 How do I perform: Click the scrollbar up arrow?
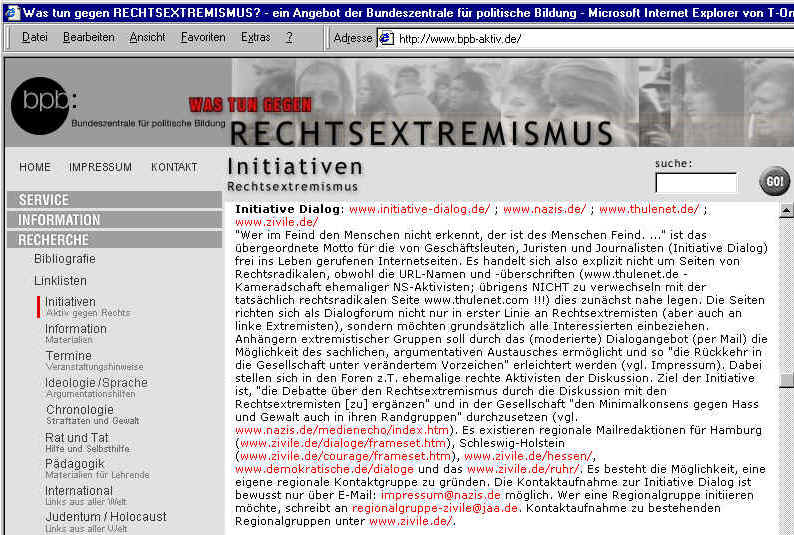pyautogui.click(x=786, y=210)
